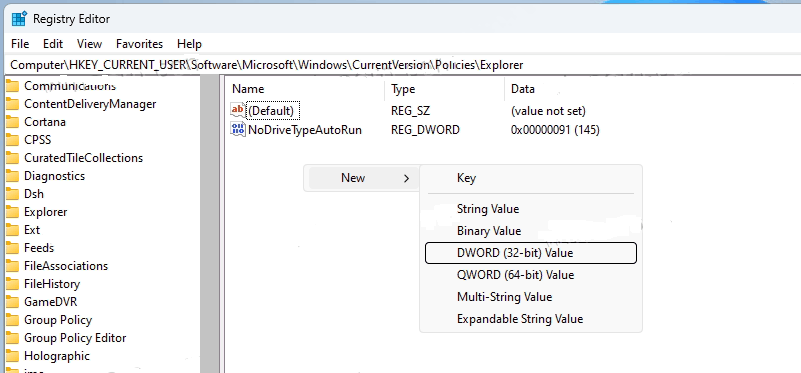Select the ContentDeliveryManager key
Screen dimensions: 801x373
(x=90, y=104)
